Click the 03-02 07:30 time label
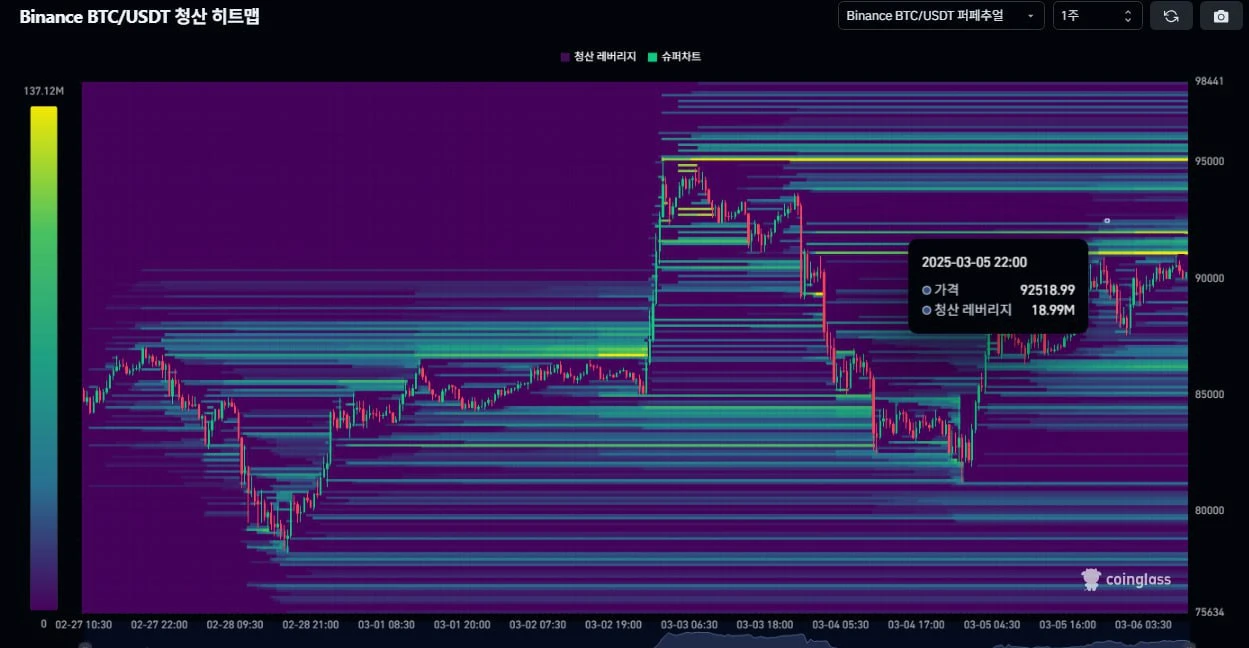 [538, 624]
